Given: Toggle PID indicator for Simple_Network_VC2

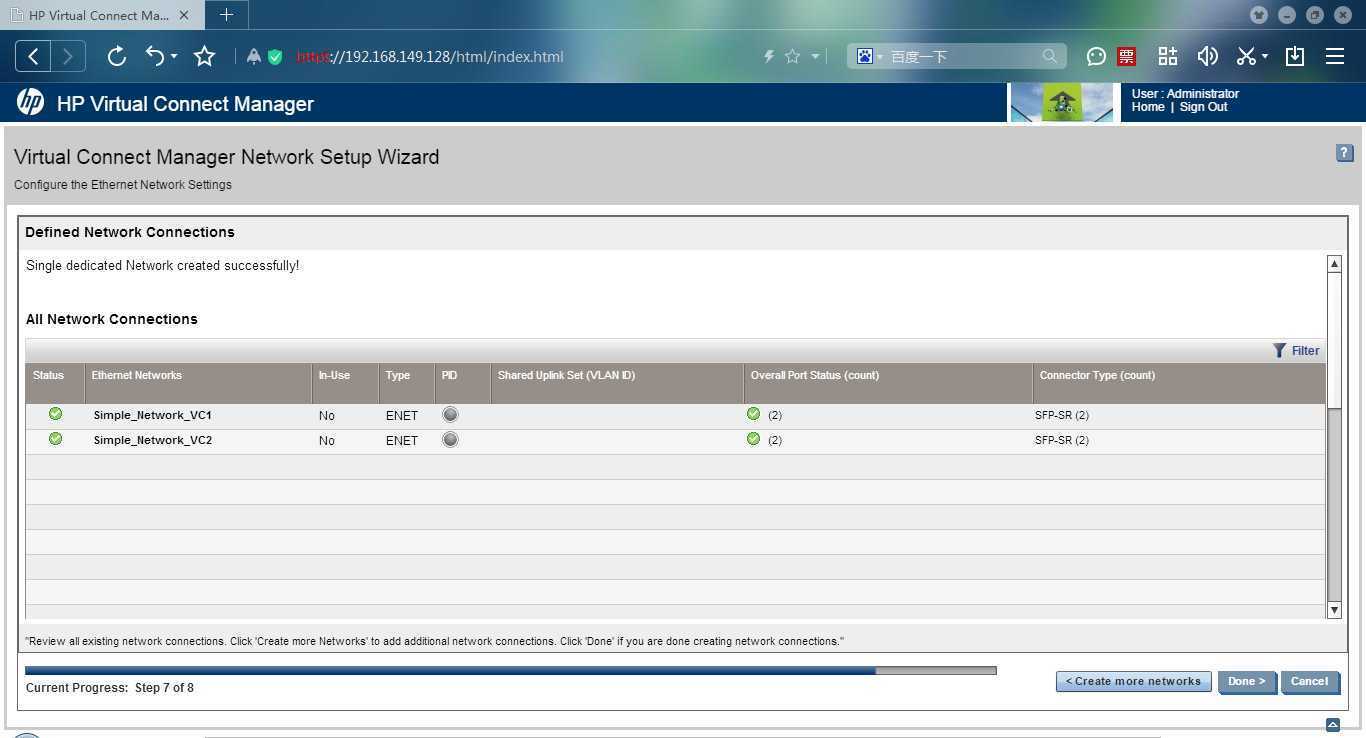Looking at the screenshot, I should pos(450,439).
